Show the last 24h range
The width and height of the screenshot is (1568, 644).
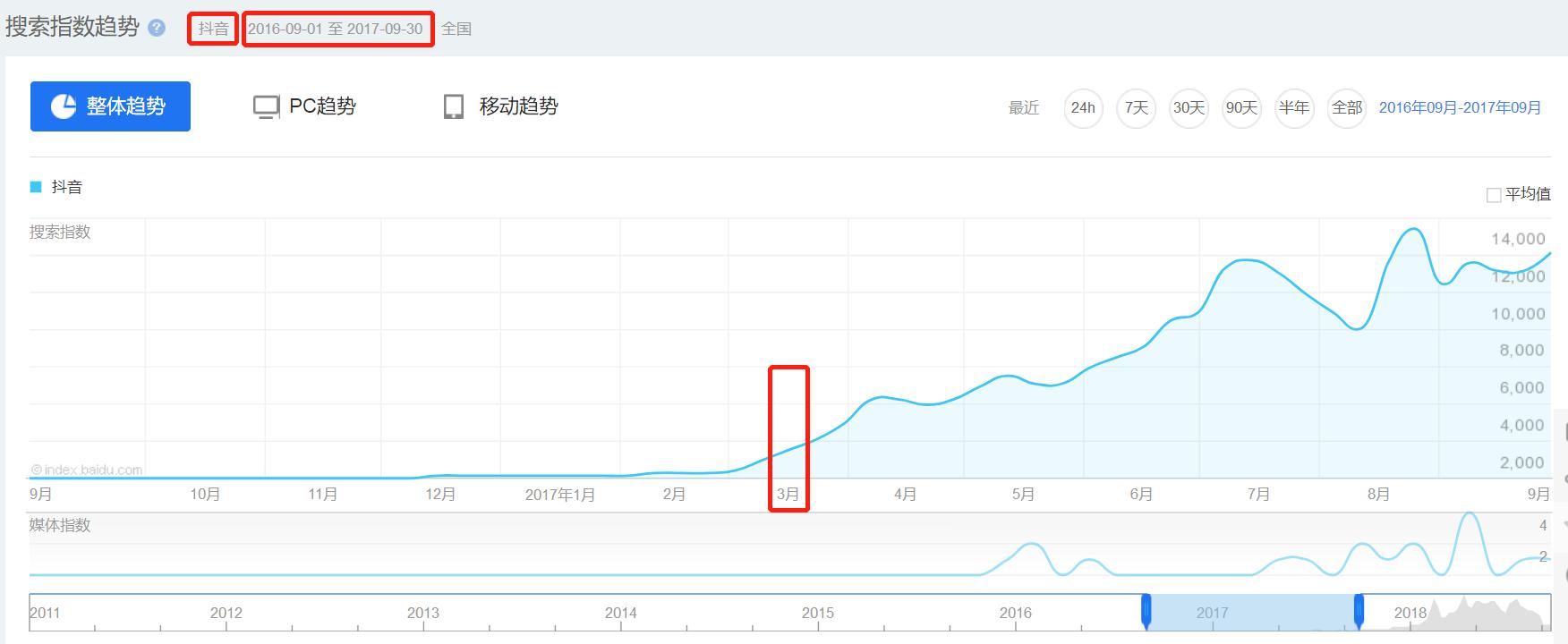point(1083,107)
